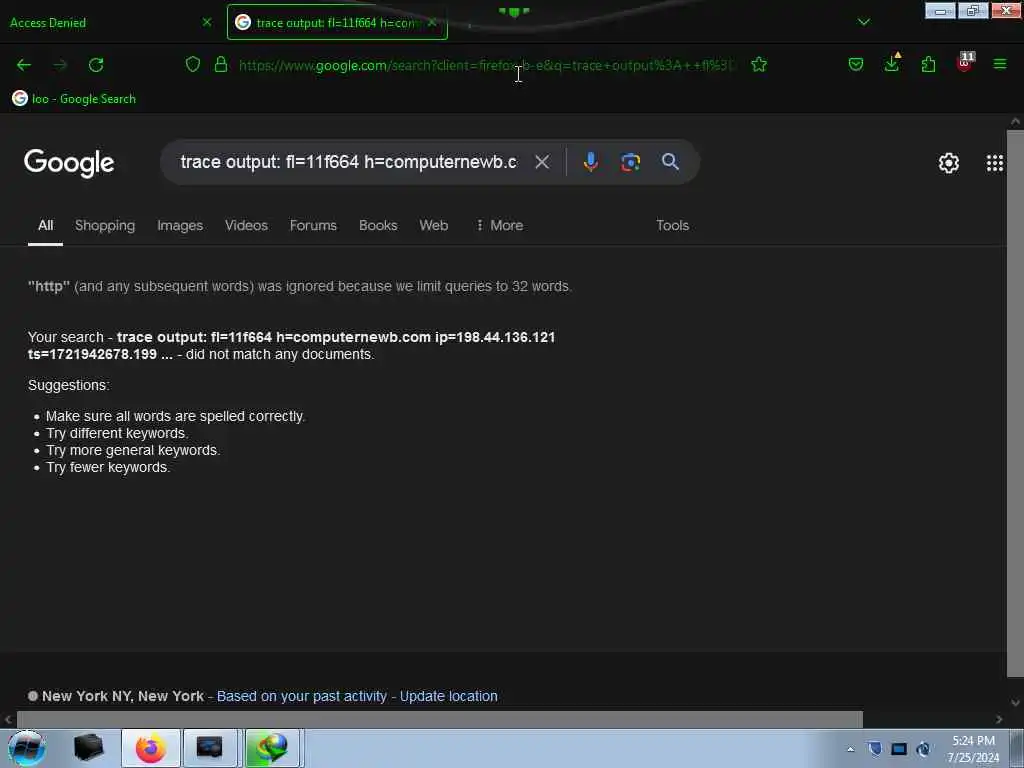Search by image with Google Lens

(630, 162)
